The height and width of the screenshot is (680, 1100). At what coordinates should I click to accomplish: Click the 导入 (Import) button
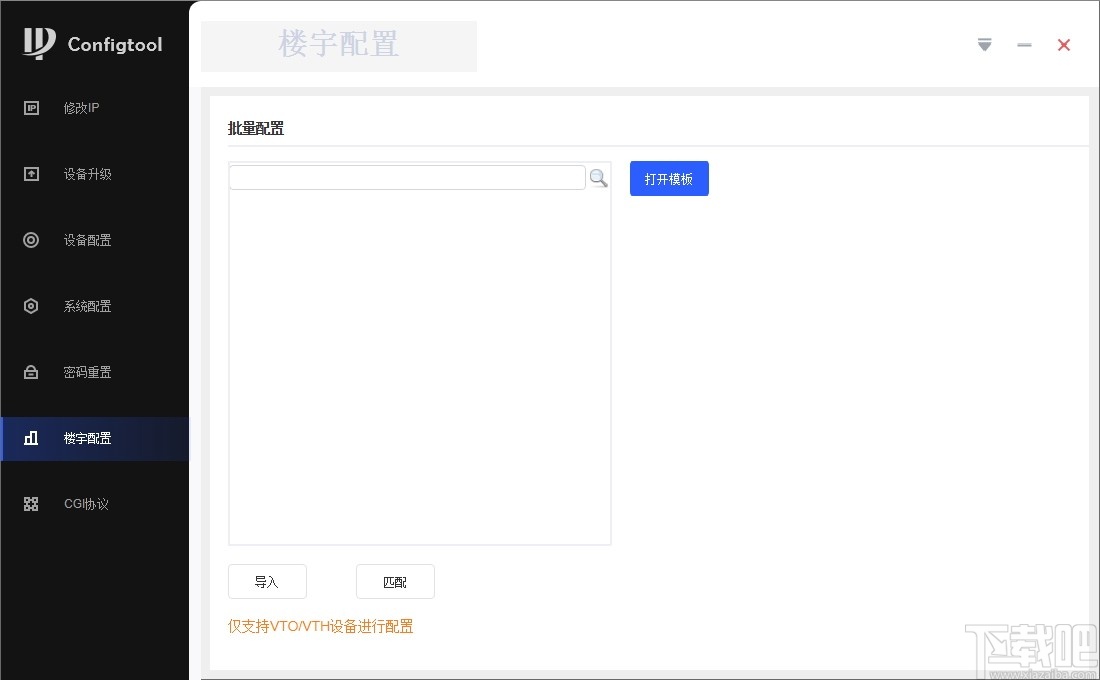click(267, 581)
